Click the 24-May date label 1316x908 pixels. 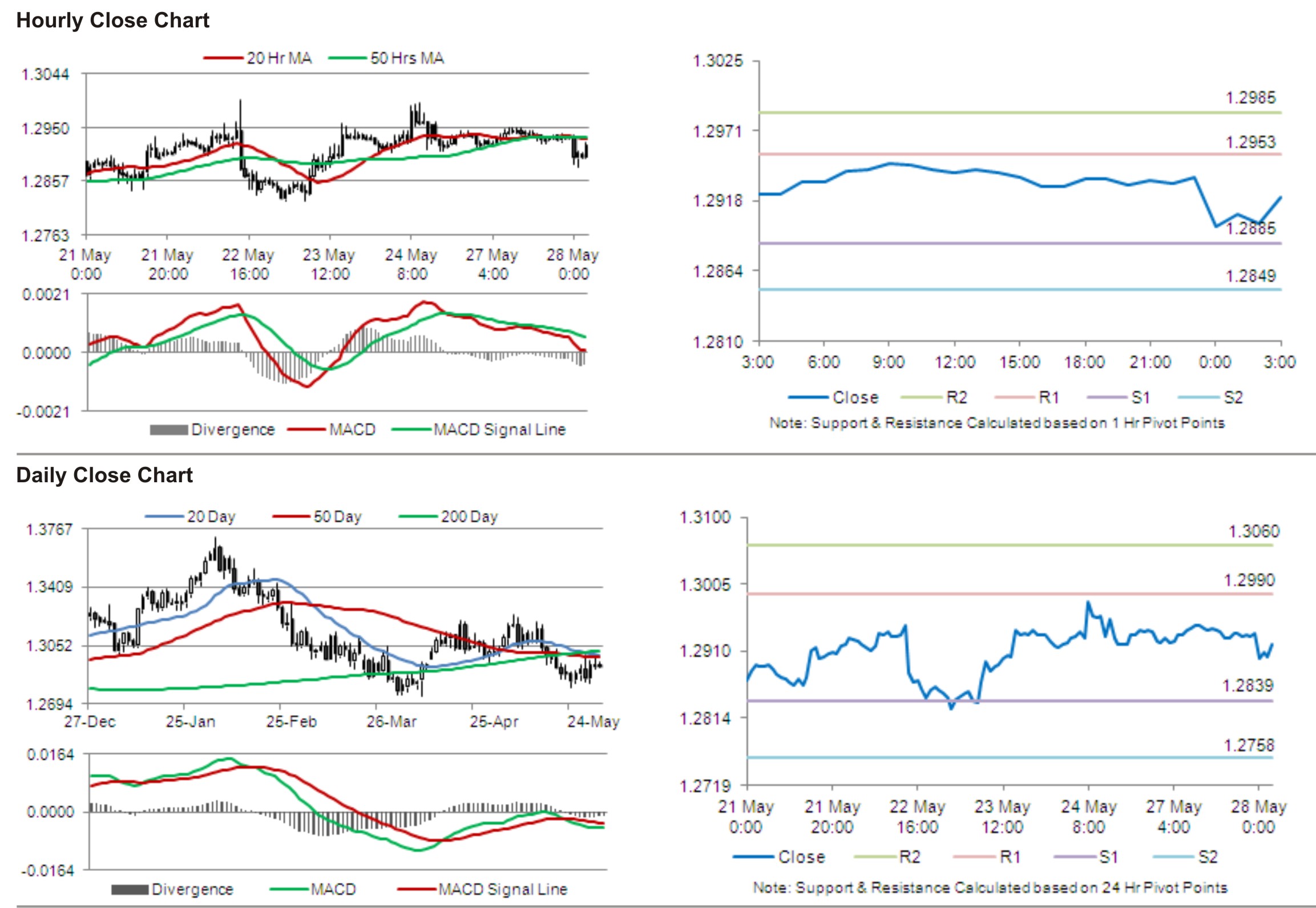click(x=593, y=721)
